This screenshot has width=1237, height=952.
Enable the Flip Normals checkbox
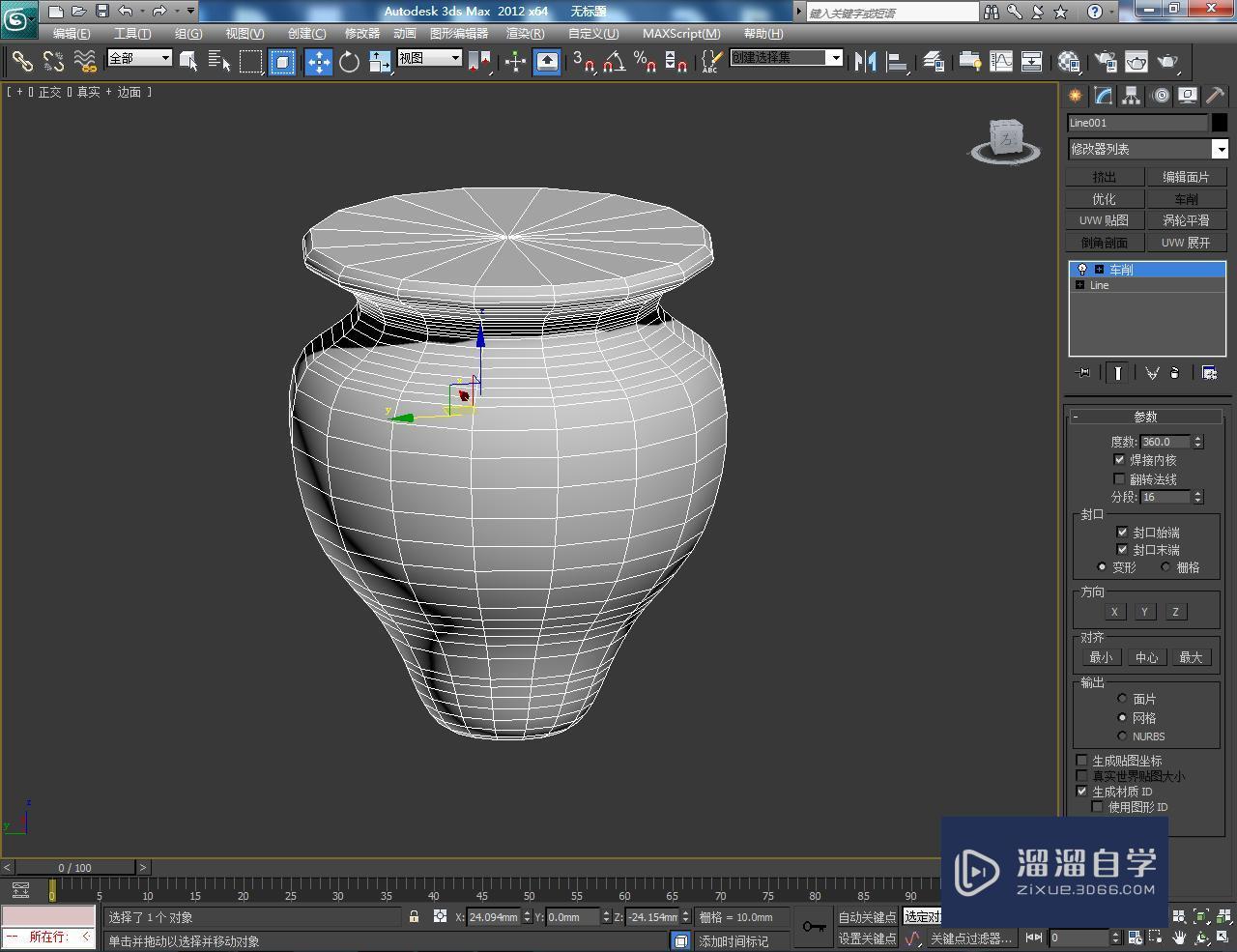[1119, 478]
